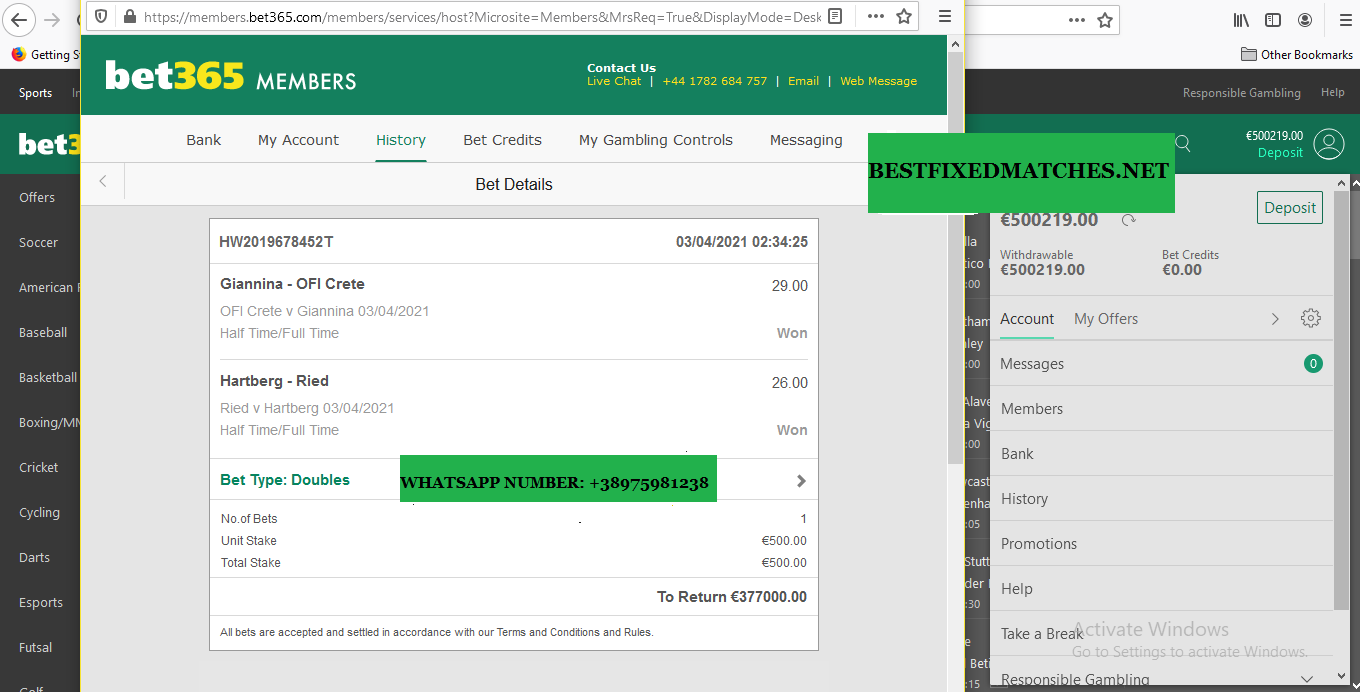Select the My Offers tab
This screenshot has width=1360, height=692.
point(1105,319)
